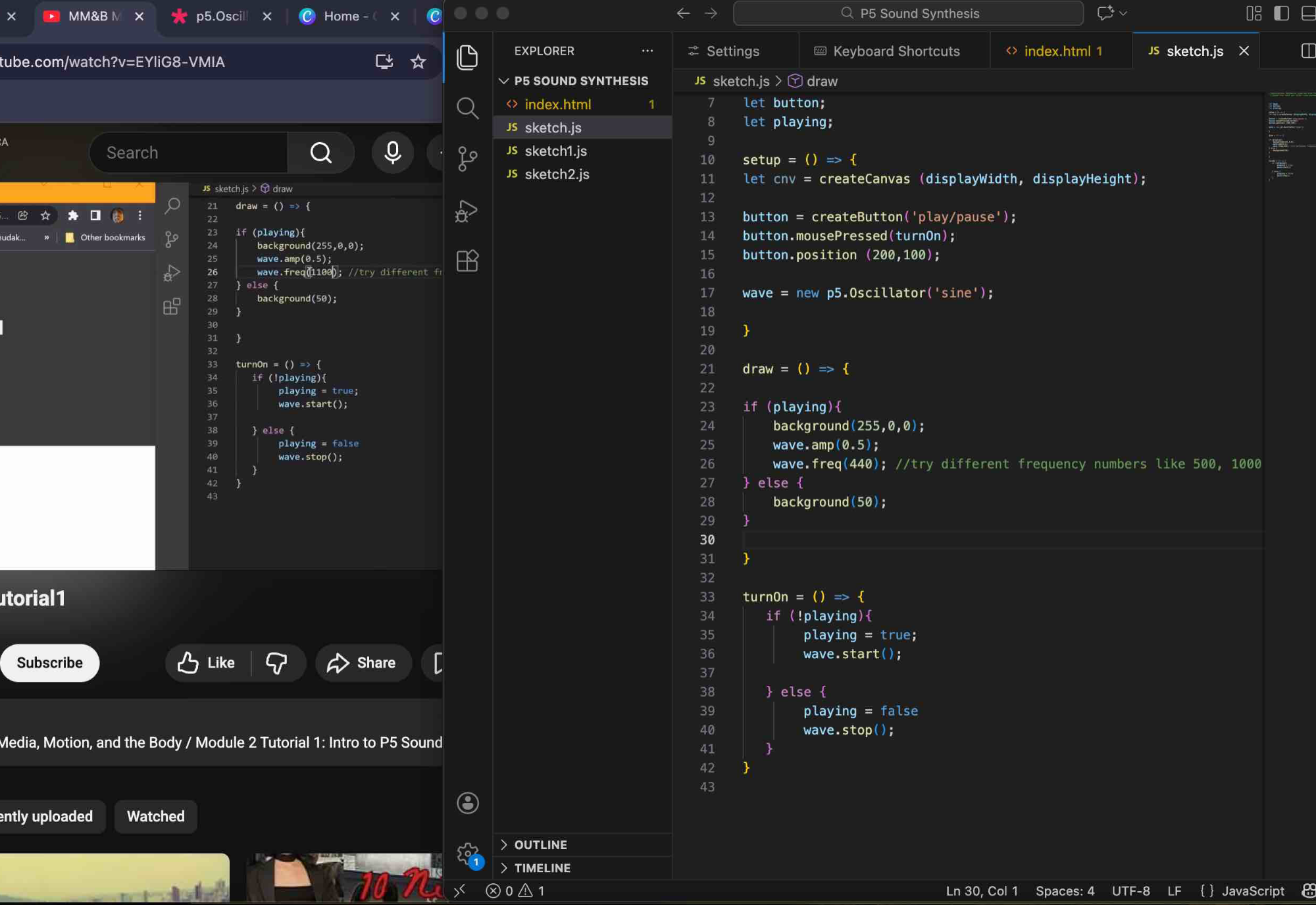Open the Explorer view in VS Code activity bar
Screen dimensions: 1316x905
pyautogui.click(x=467, y=57)
